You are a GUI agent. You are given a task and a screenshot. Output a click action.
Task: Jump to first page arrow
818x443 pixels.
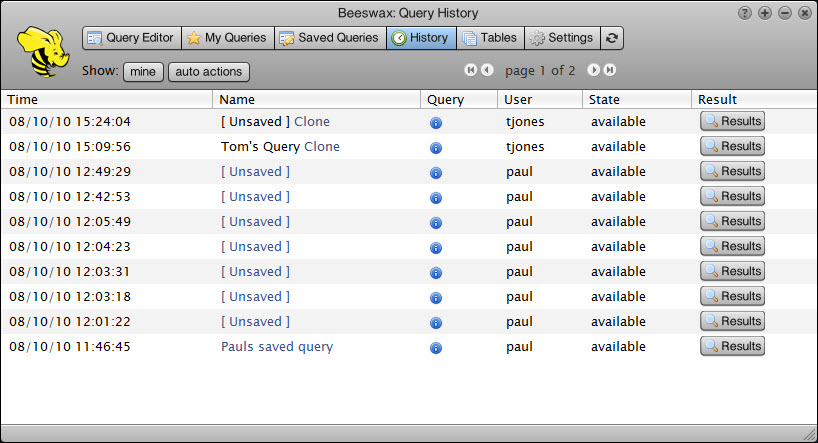coord(471,70)
